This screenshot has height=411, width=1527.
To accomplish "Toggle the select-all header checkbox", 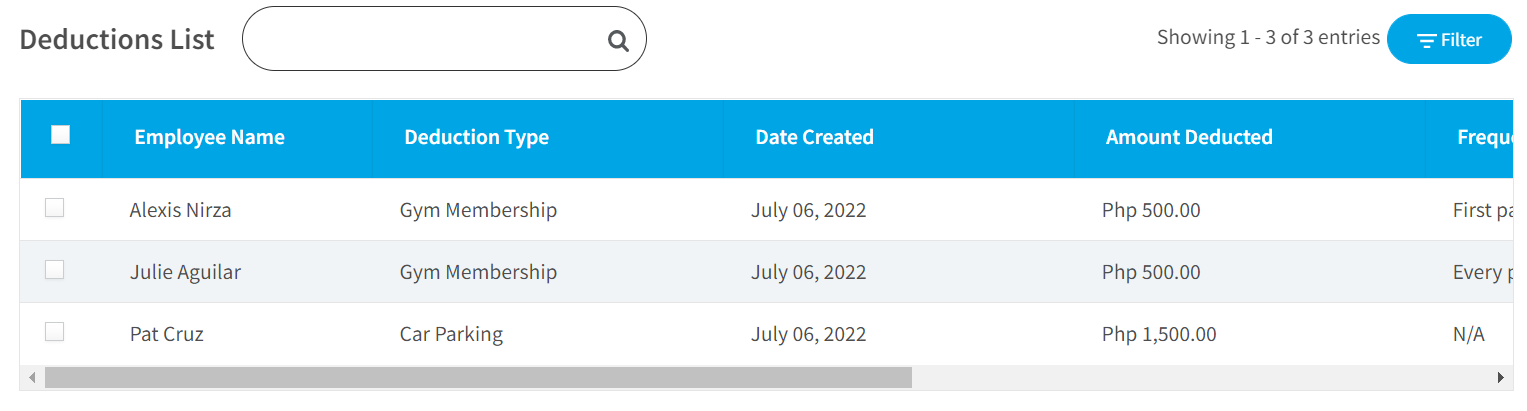I will coord(61,134).
